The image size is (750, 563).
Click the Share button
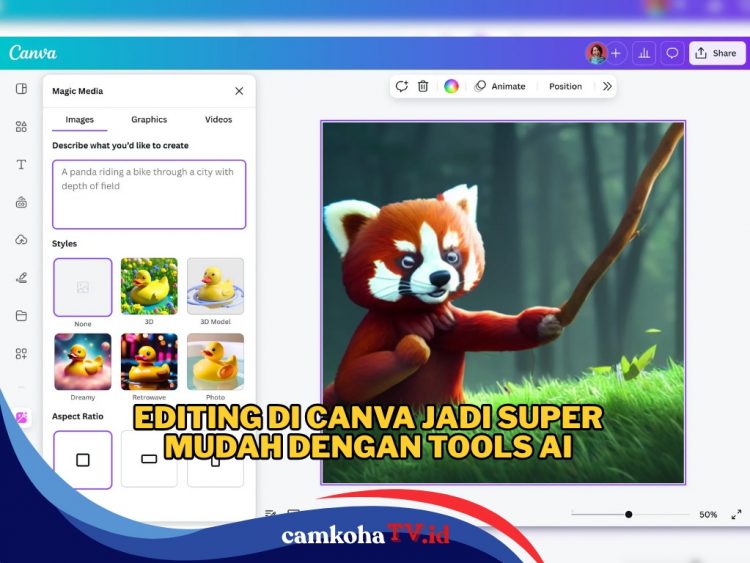click(717, 53)
